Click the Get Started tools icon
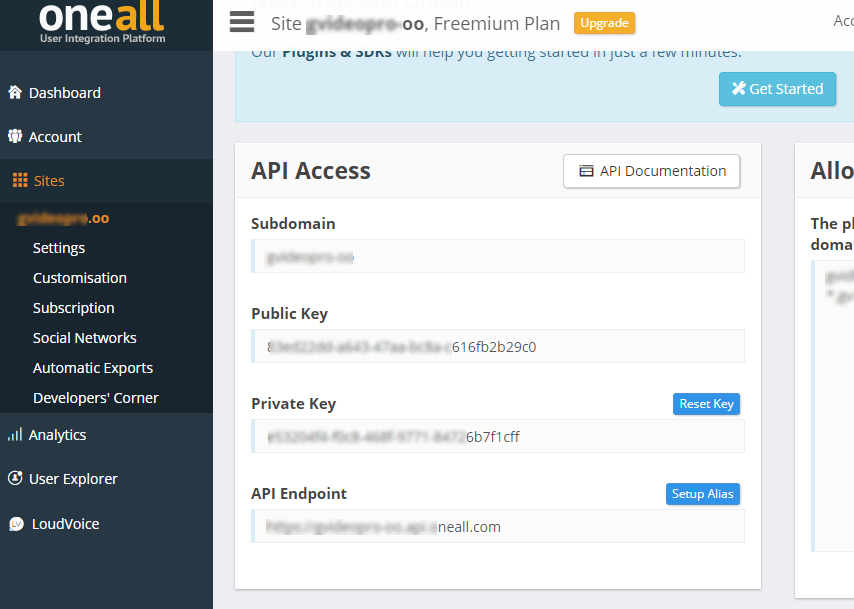This screenshot has width=854, height=609. (739, 88)
